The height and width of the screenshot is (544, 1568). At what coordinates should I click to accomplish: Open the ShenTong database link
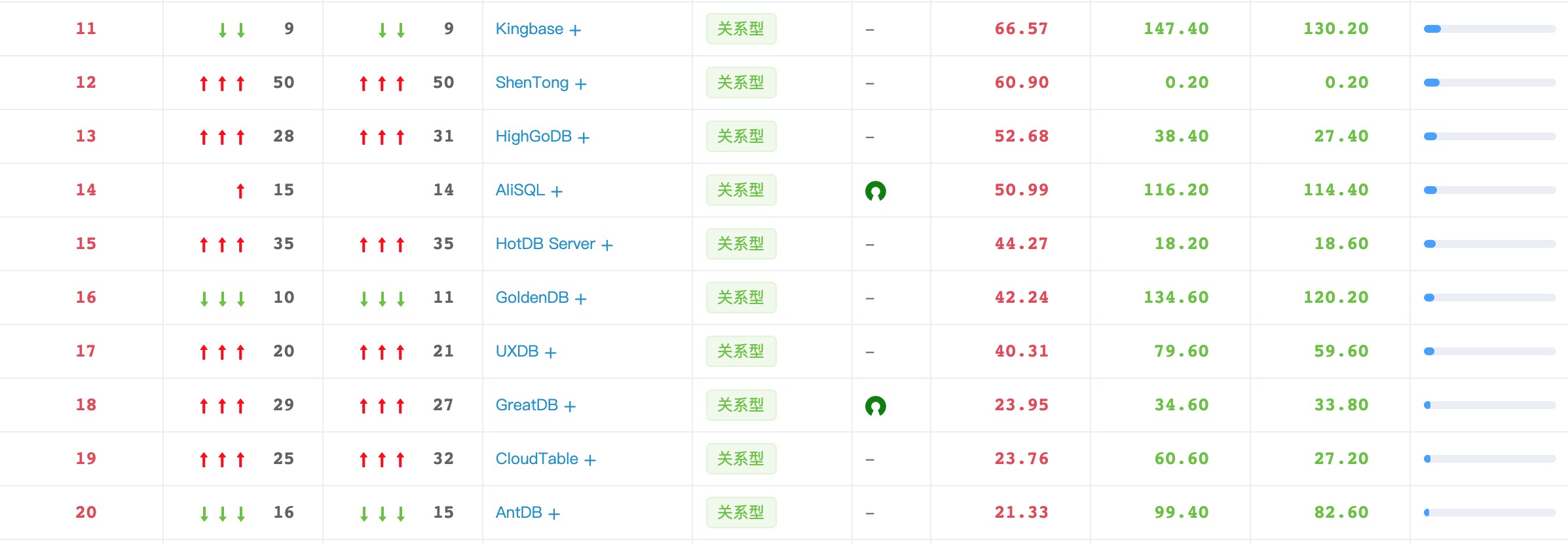[532, 83]
